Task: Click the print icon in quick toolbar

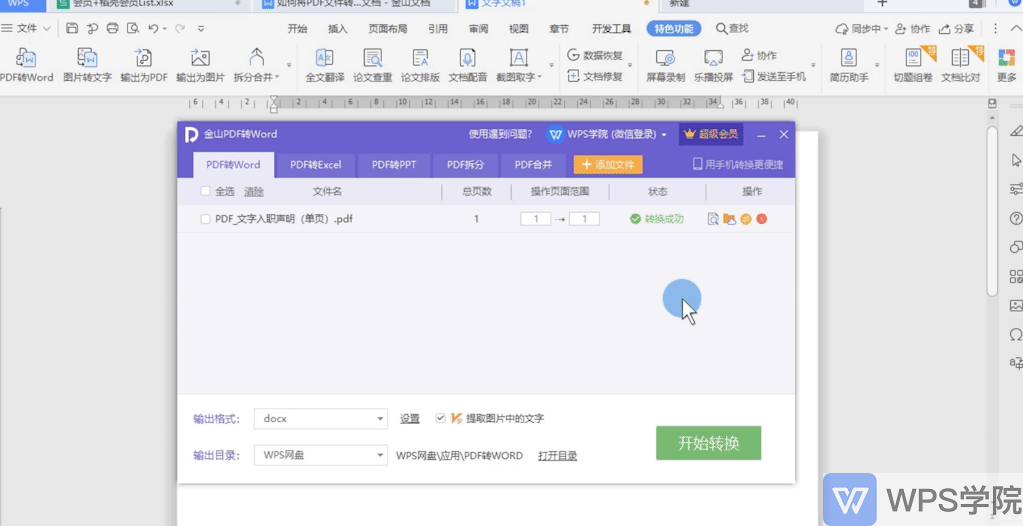Action: pyautogui.click(x=112, y=28)
